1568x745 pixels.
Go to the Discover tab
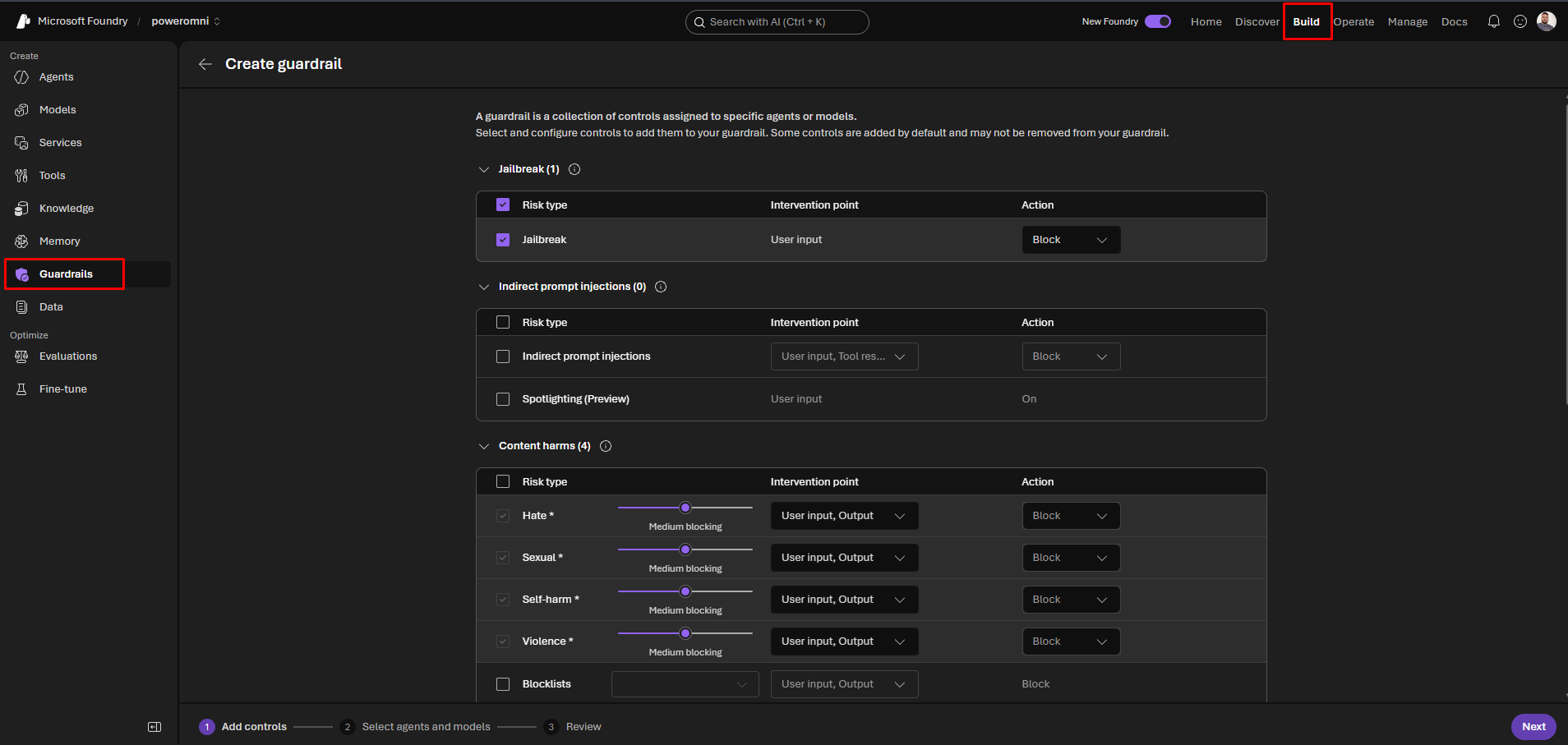pyautogui.click(x=1257, y=22)
